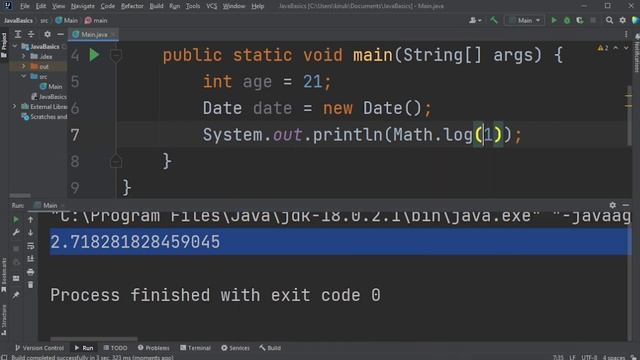This screenshot has height=360, width=640.
Task: Open the Tools menu
Action: [193, 6]
